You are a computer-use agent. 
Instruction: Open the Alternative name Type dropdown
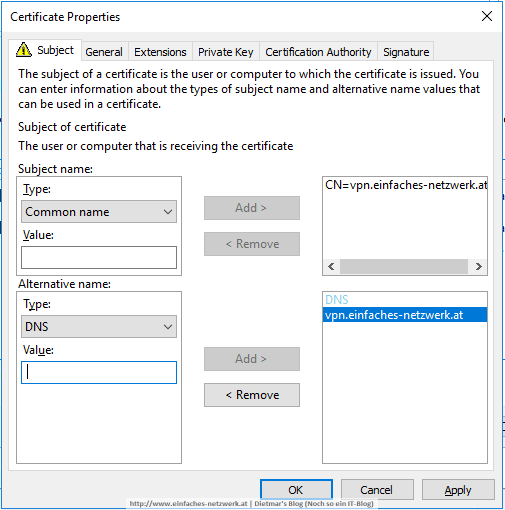coord(99,327)
